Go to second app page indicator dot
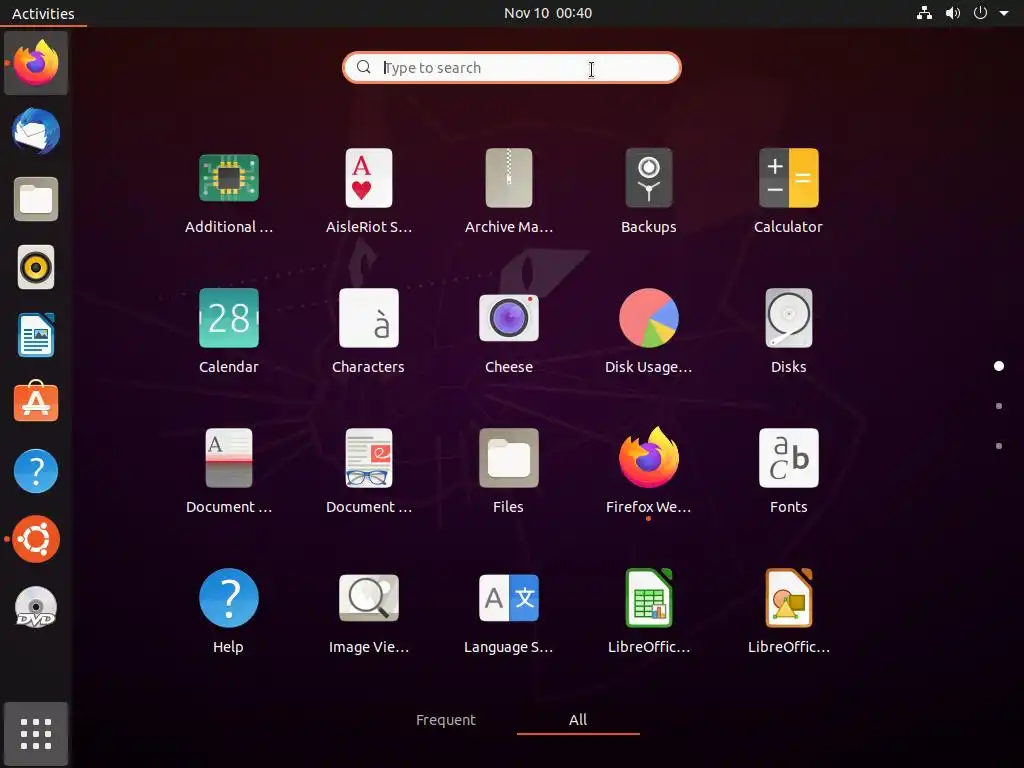1024x768 pixels. pyautogui.click(x=999, y=406)
